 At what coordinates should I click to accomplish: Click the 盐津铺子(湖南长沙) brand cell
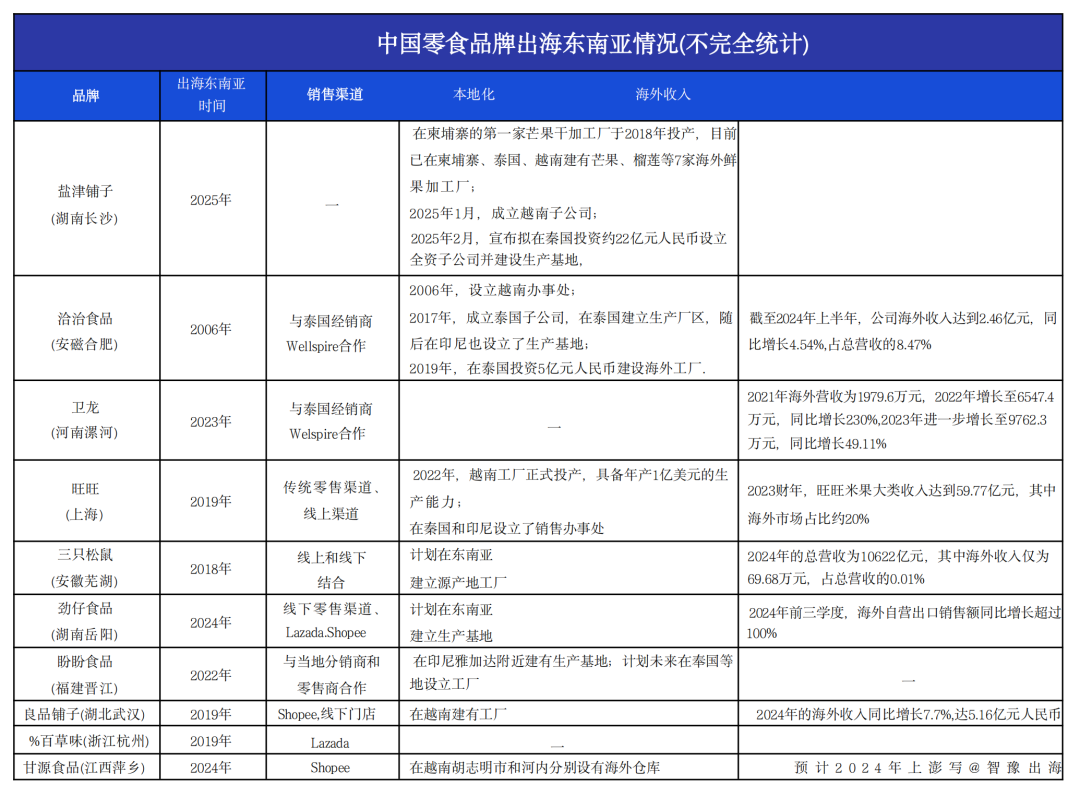click(86, 198)
